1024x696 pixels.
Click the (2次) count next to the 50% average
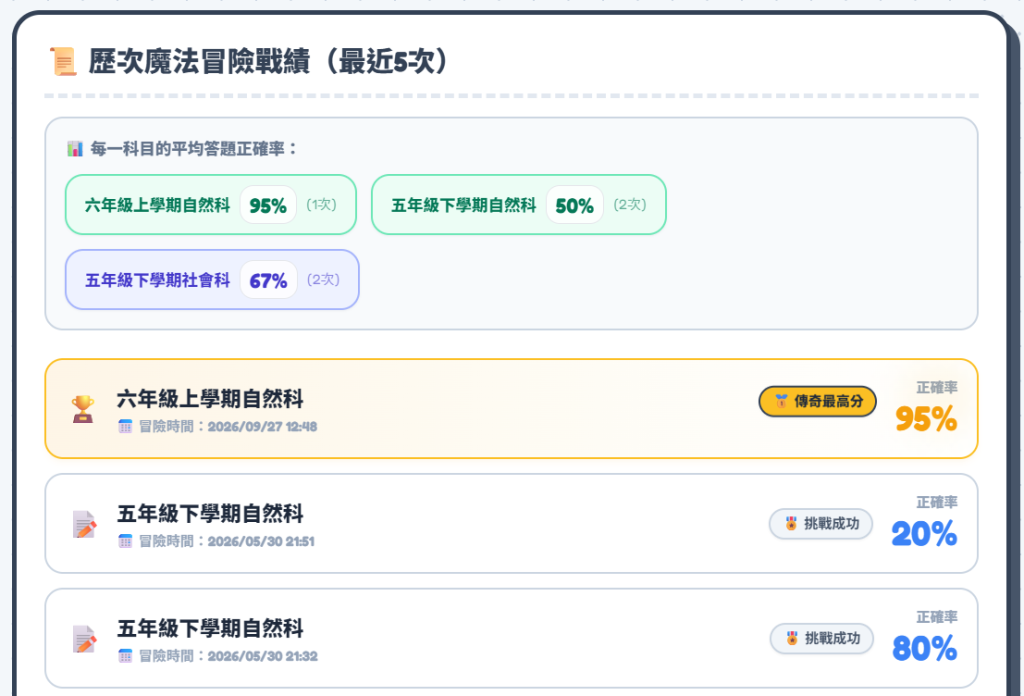tap(630, 205)
